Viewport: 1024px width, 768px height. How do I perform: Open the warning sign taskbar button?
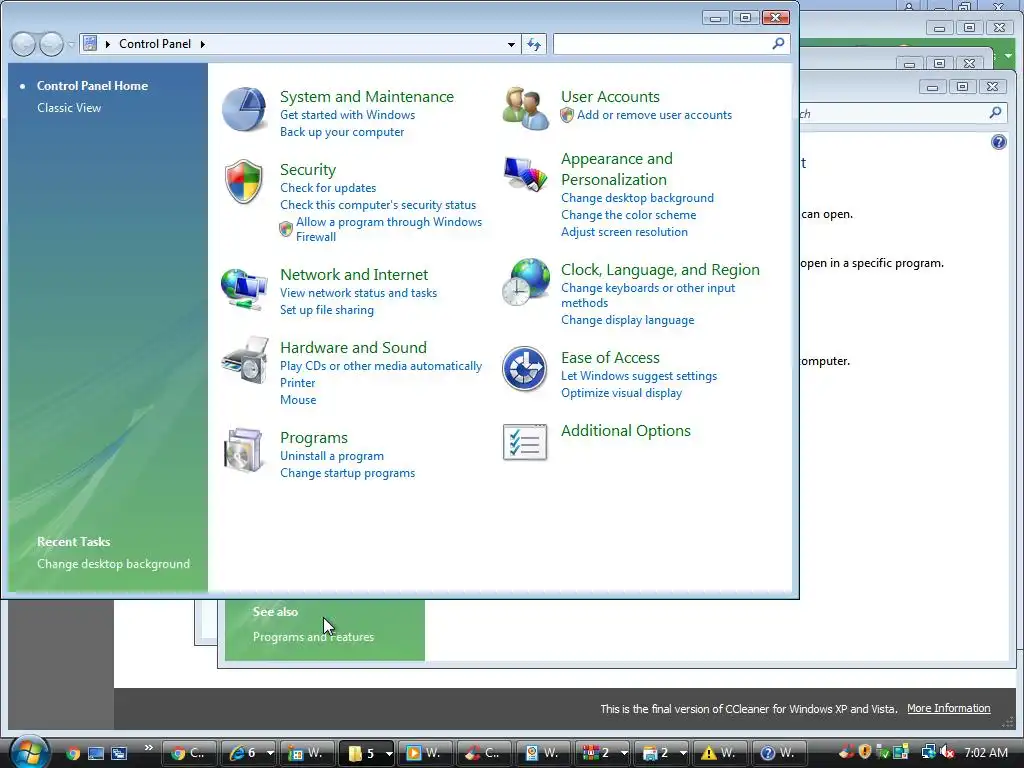click(x=719, y=753)
